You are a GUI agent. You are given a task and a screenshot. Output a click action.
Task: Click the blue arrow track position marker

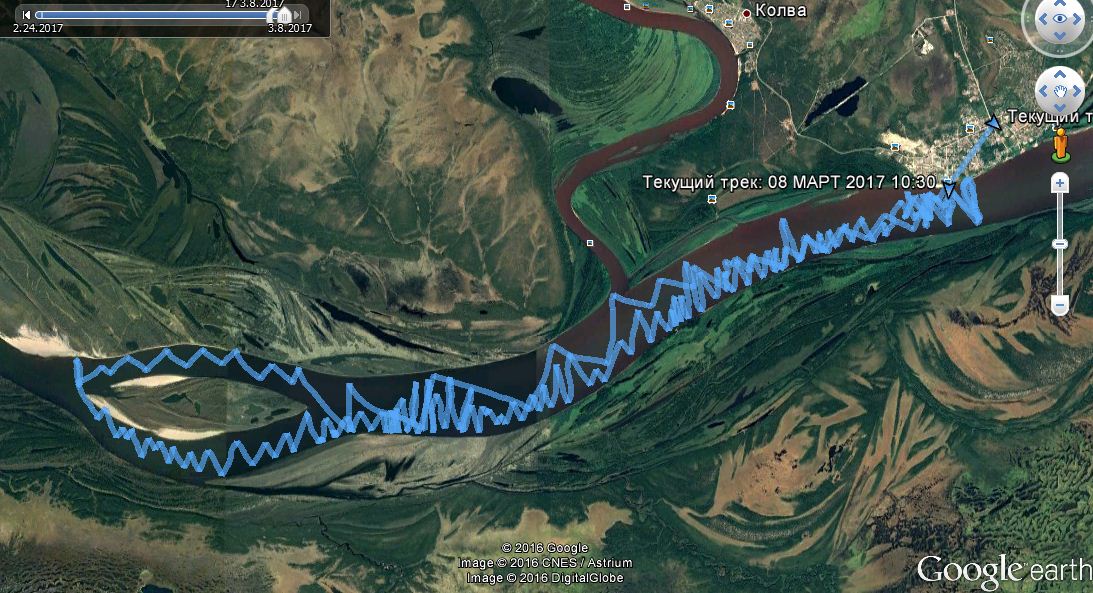[x=993, y=123]
